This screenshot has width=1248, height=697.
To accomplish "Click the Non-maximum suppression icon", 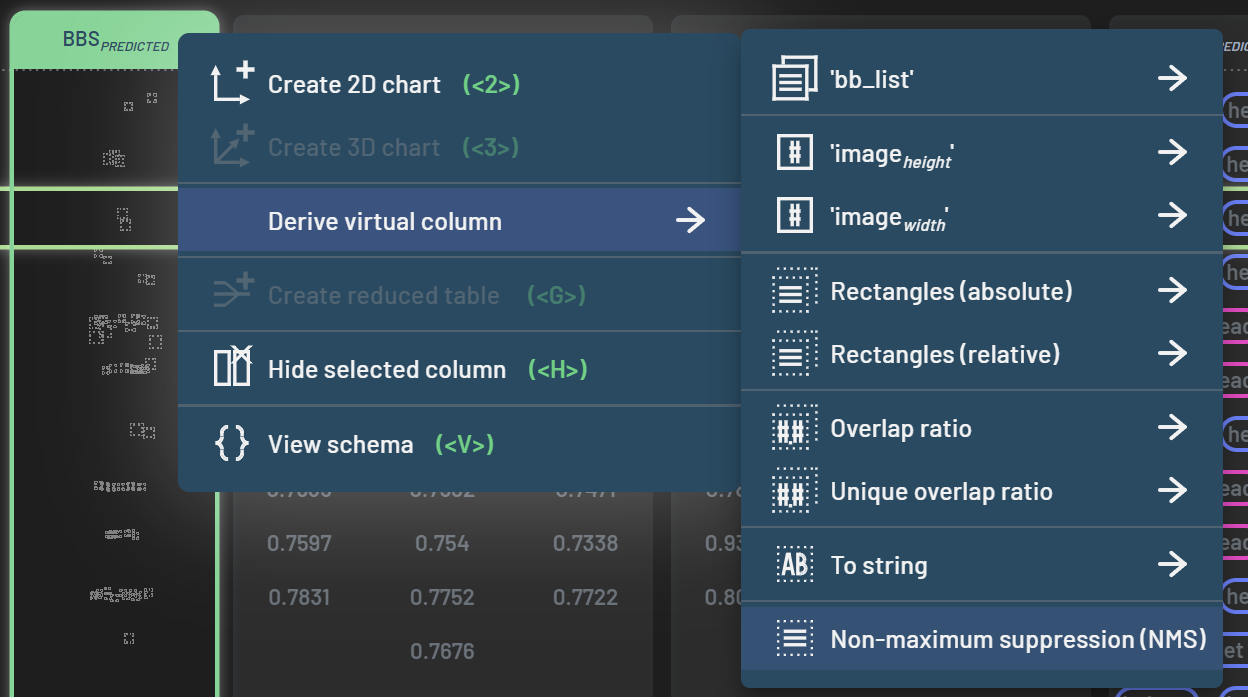I will (x=795, y=639).
